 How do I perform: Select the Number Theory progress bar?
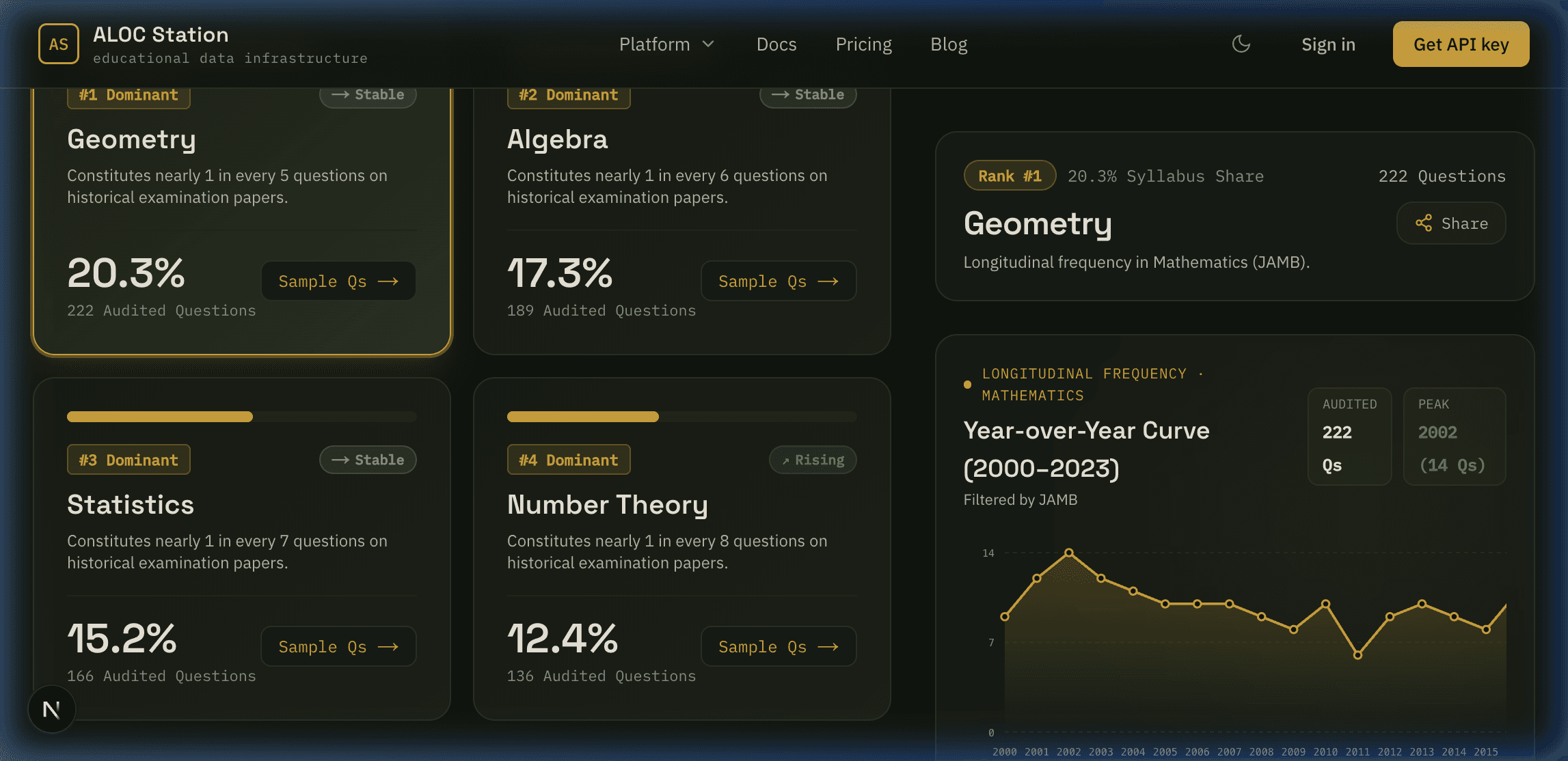pos(681,417)
